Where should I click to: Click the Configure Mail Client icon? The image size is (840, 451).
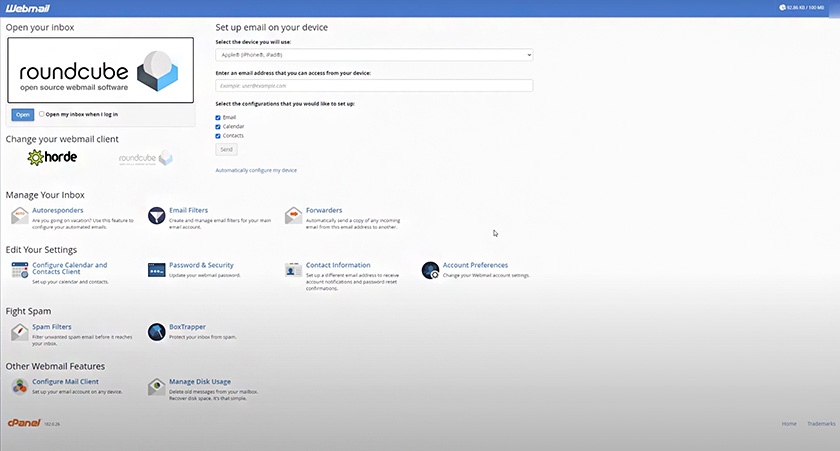[x=20, y=387]
